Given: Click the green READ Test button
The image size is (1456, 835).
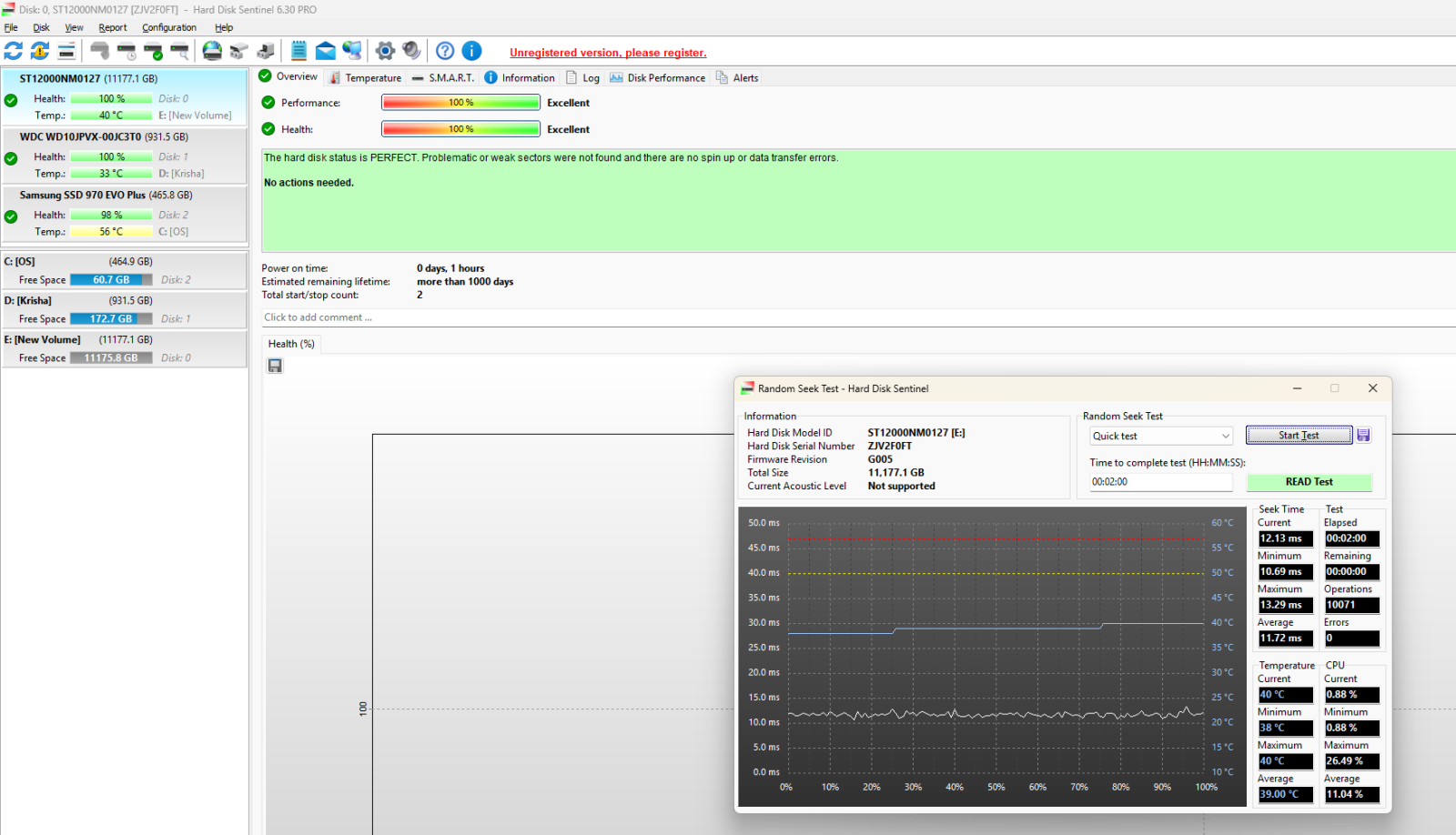Looking at the screenshot, I should click(1309, 482).
